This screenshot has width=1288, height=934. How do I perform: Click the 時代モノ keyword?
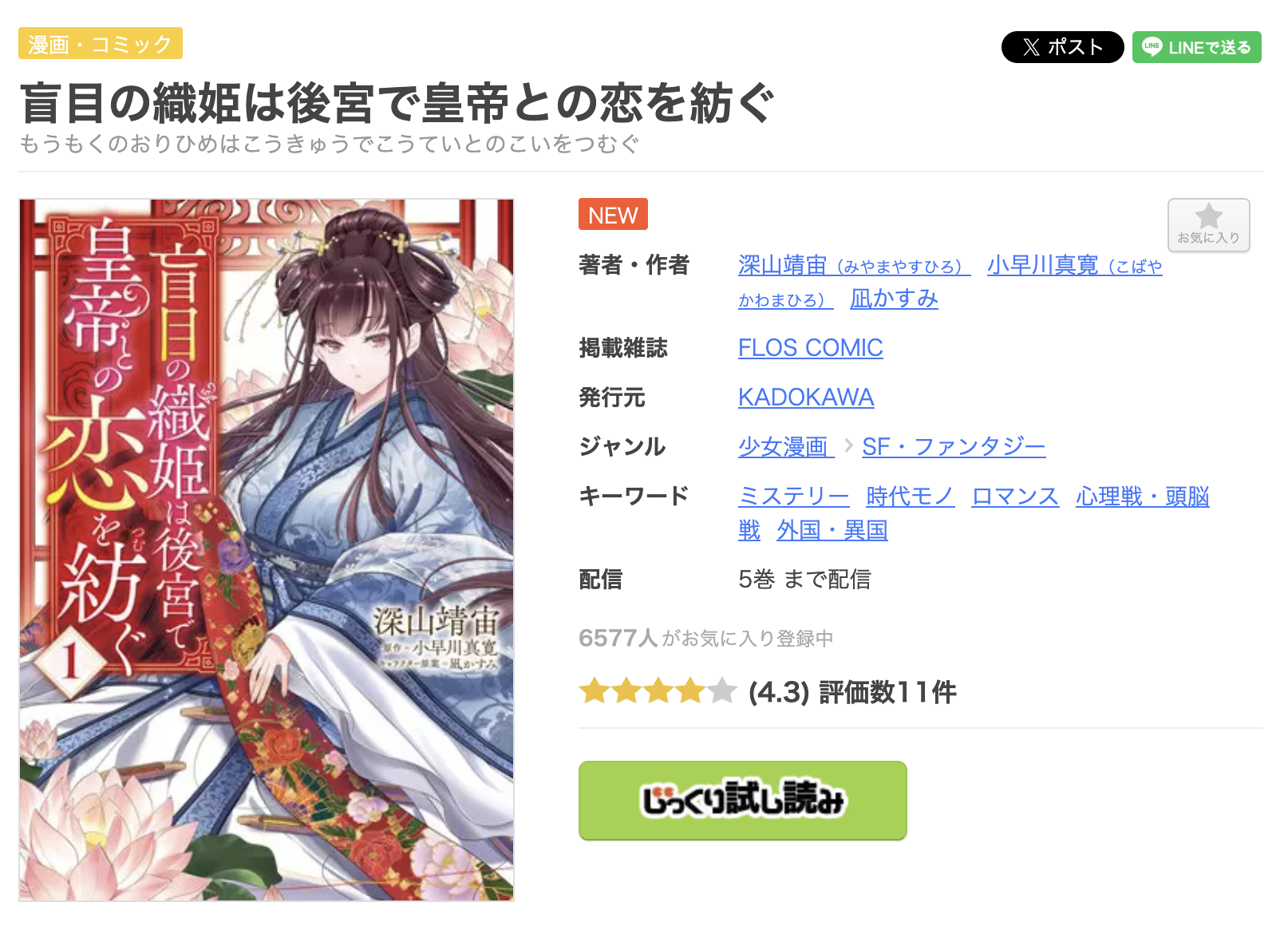[911, 497]
